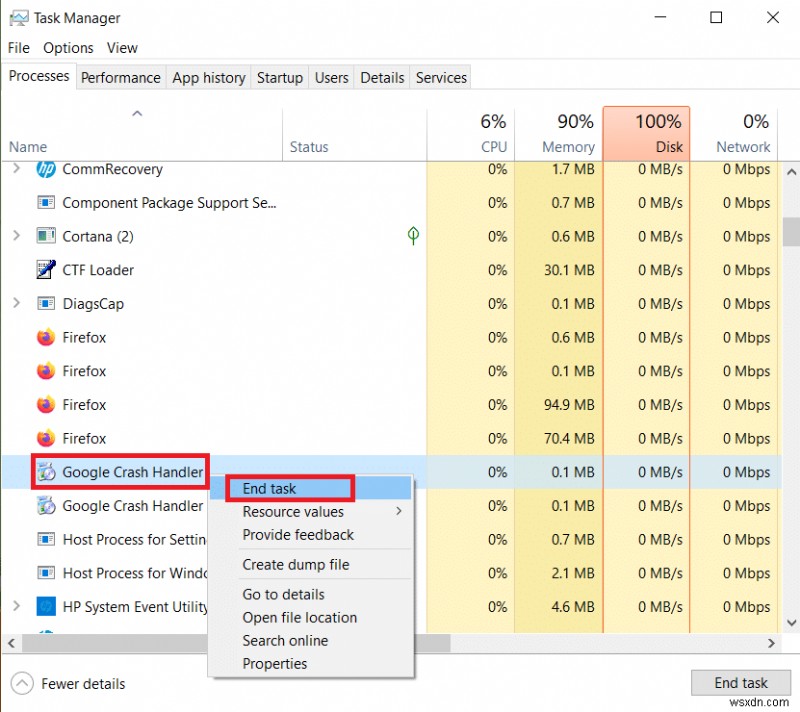
Task: Click the HP icon beside CommRecovery
Action: (46, 170)
